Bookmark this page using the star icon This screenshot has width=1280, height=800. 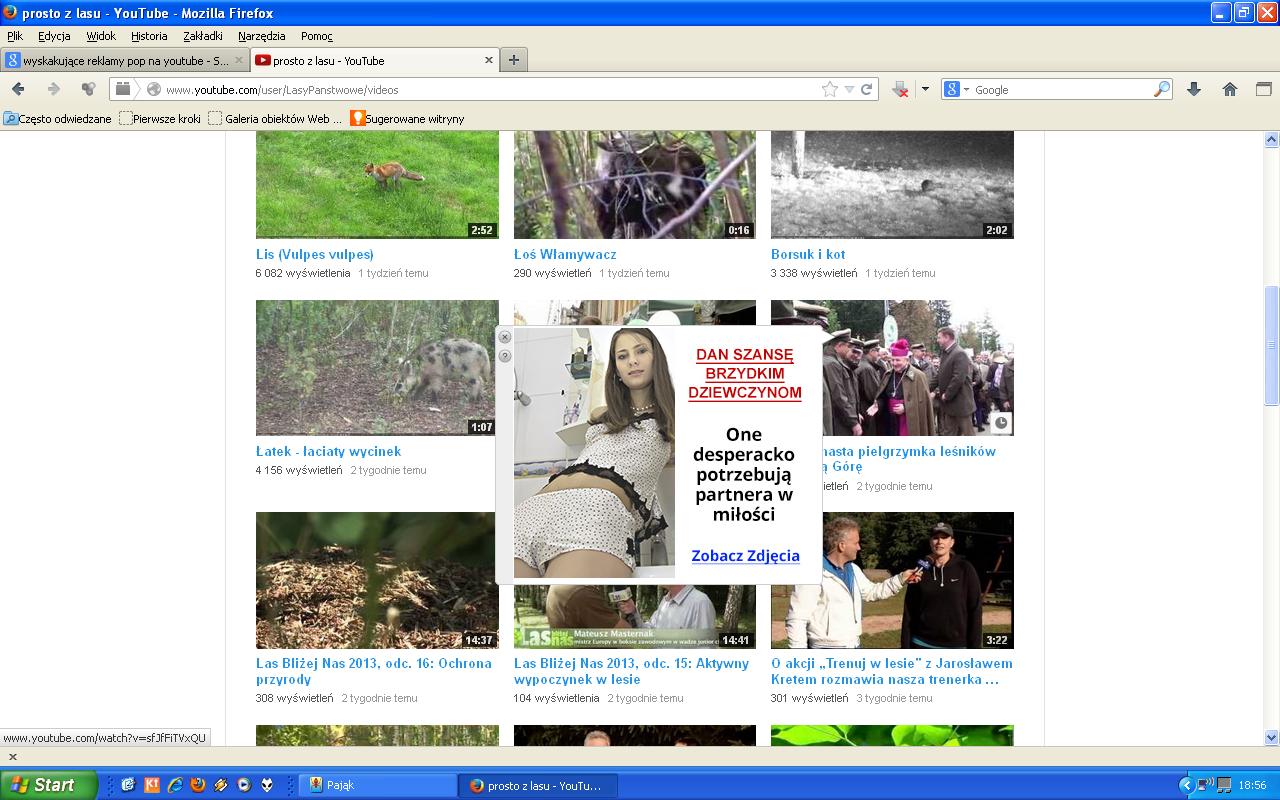tap(829, 89)
